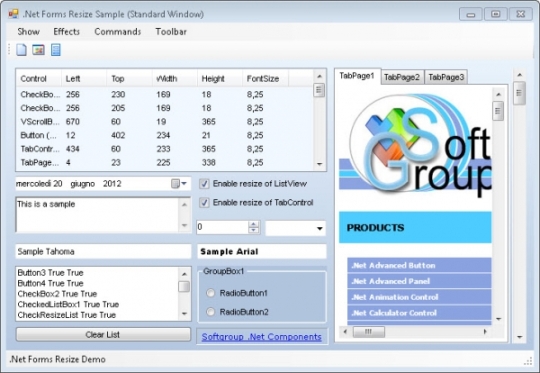Click the web page vertical scrollbar thumb
This screenshot has width=540, height=373.
[x=498, y=111]
